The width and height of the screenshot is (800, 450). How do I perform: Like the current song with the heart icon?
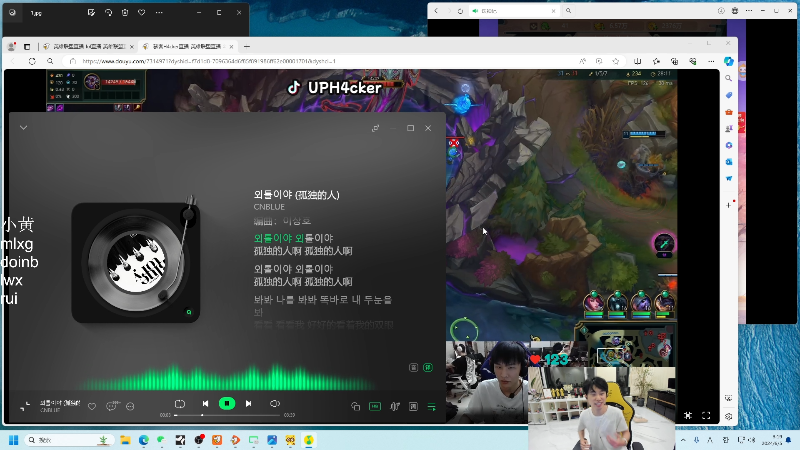(x=92, y=407)
